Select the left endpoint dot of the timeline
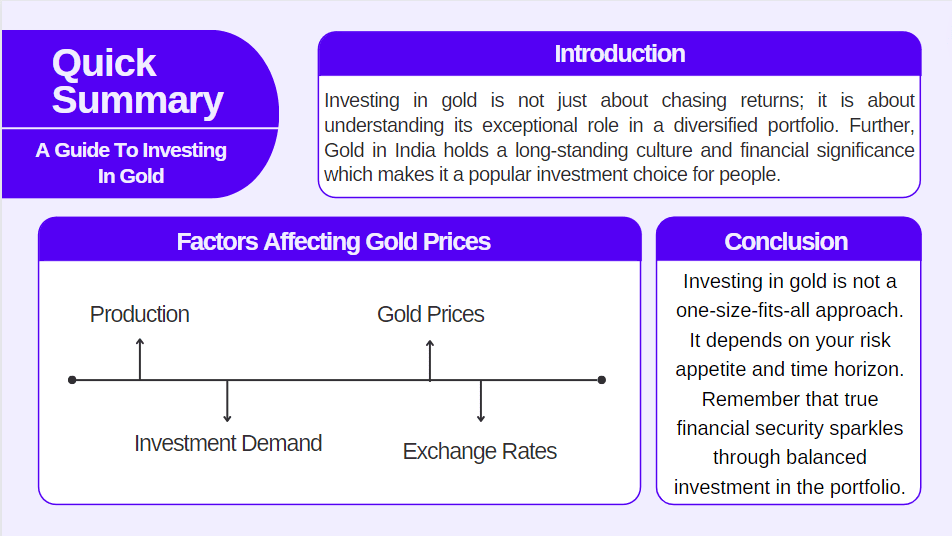This screenshot has width=952, height=536. click(72, 380)
